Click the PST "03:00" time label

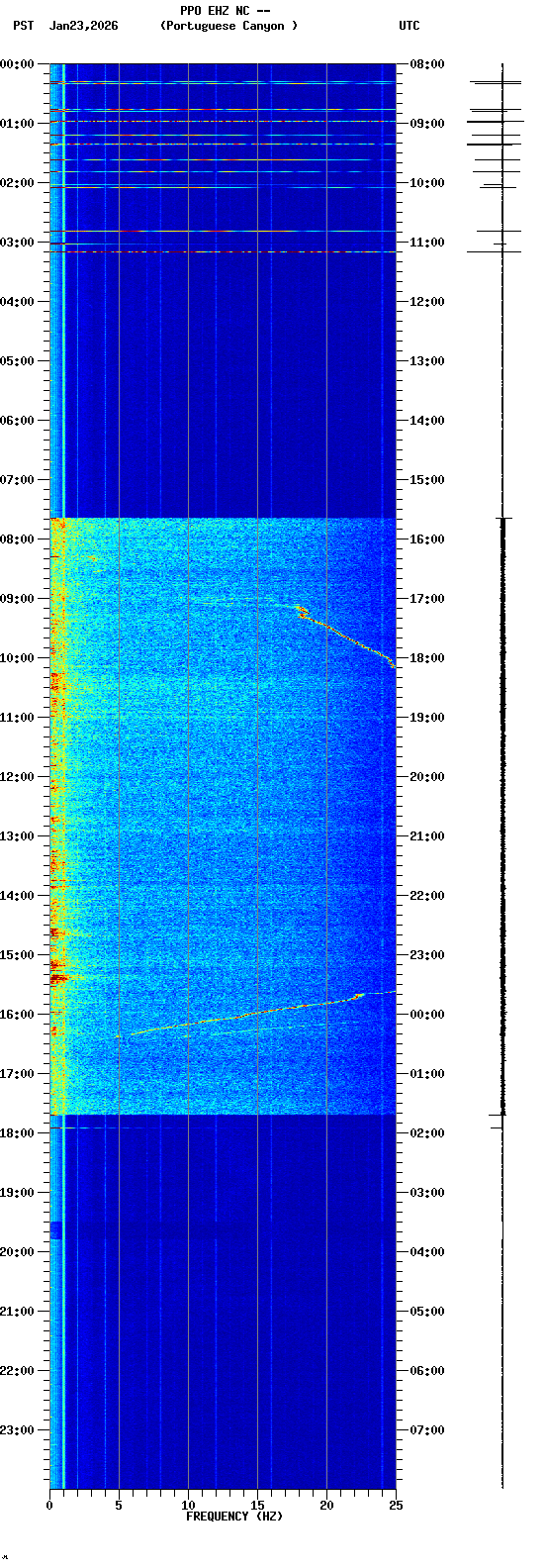click(17, 242)
